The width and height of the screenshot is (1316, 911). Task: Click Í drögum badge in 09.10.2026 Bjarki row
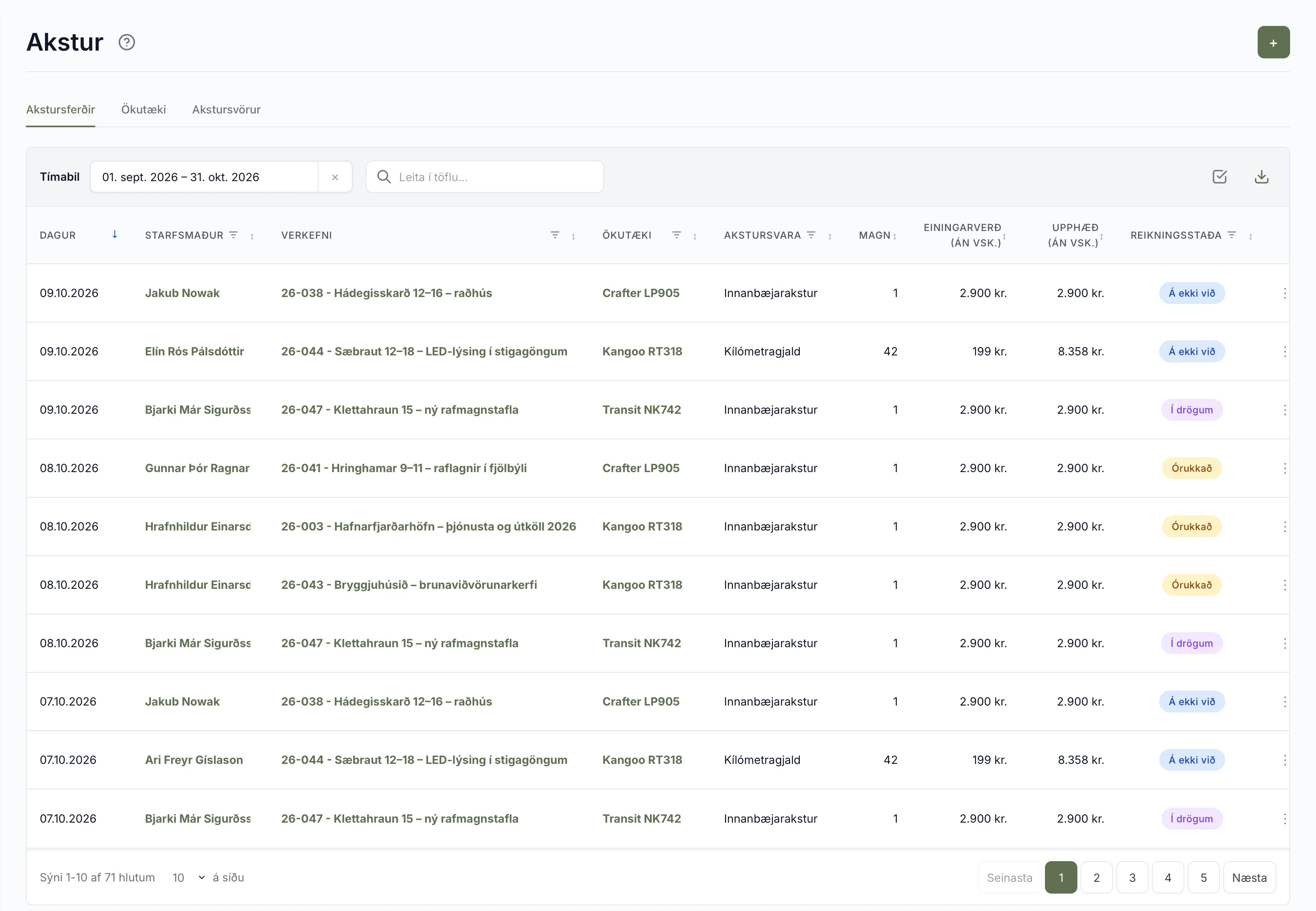point(1191,410)
